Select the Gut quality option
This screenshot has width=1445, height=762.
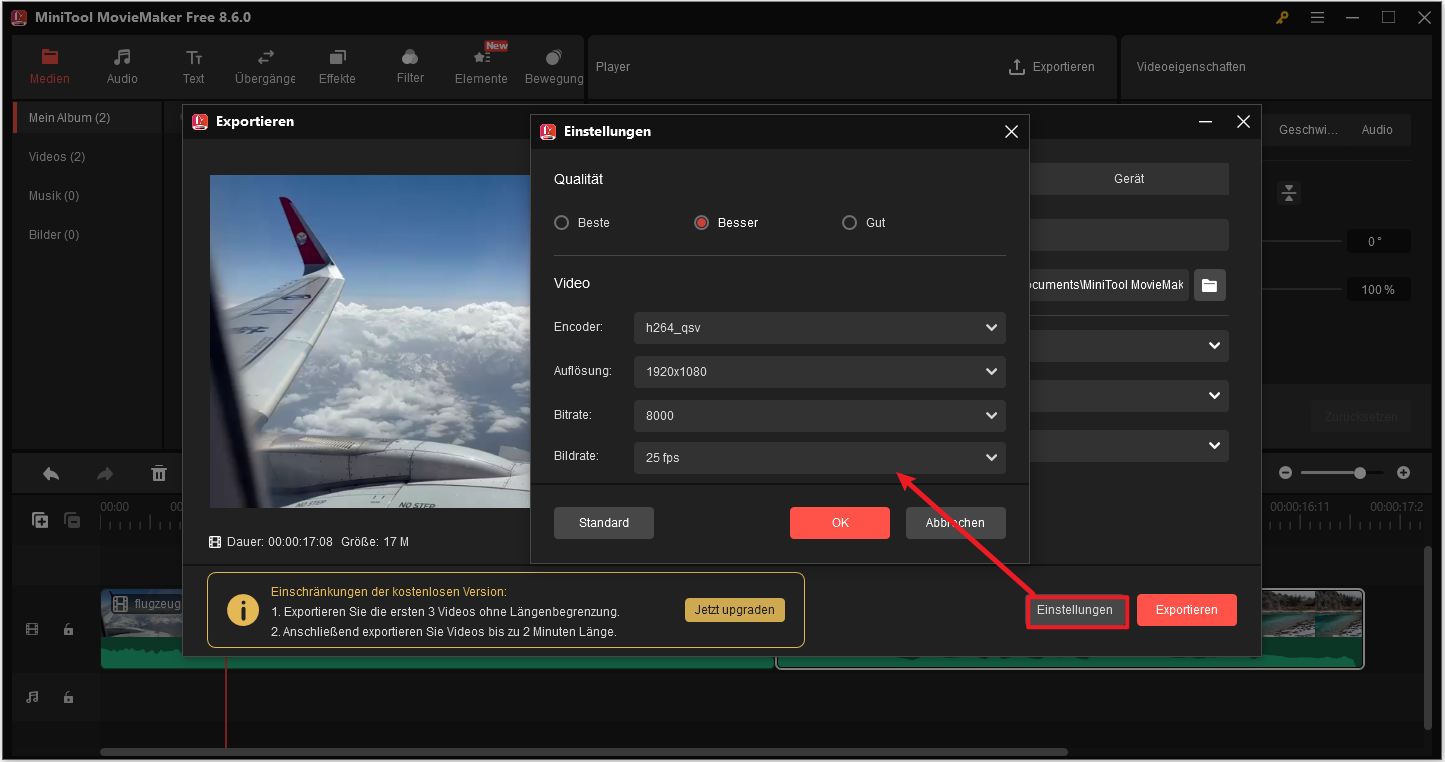coord(849,222)
